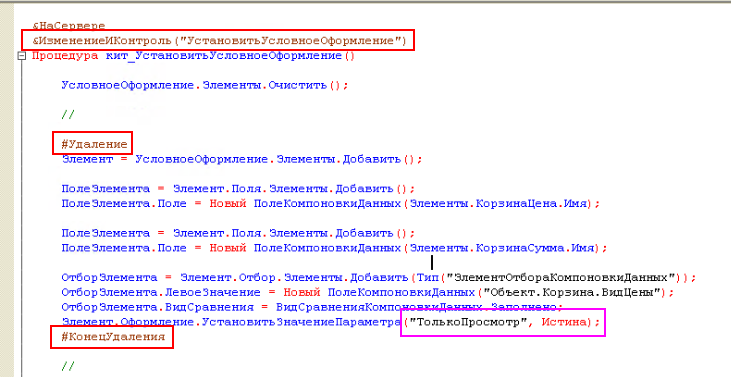Click the &НаСервере directive text

(x=69, y=26)
